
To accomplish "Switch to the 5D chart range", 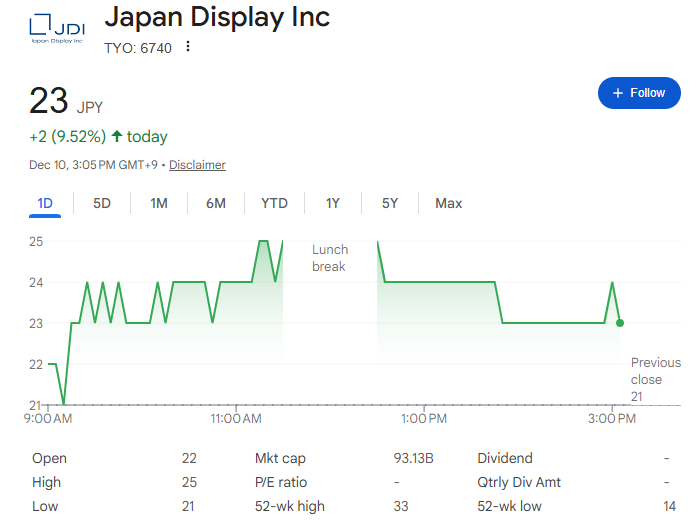I will click(x=102, y=203).
